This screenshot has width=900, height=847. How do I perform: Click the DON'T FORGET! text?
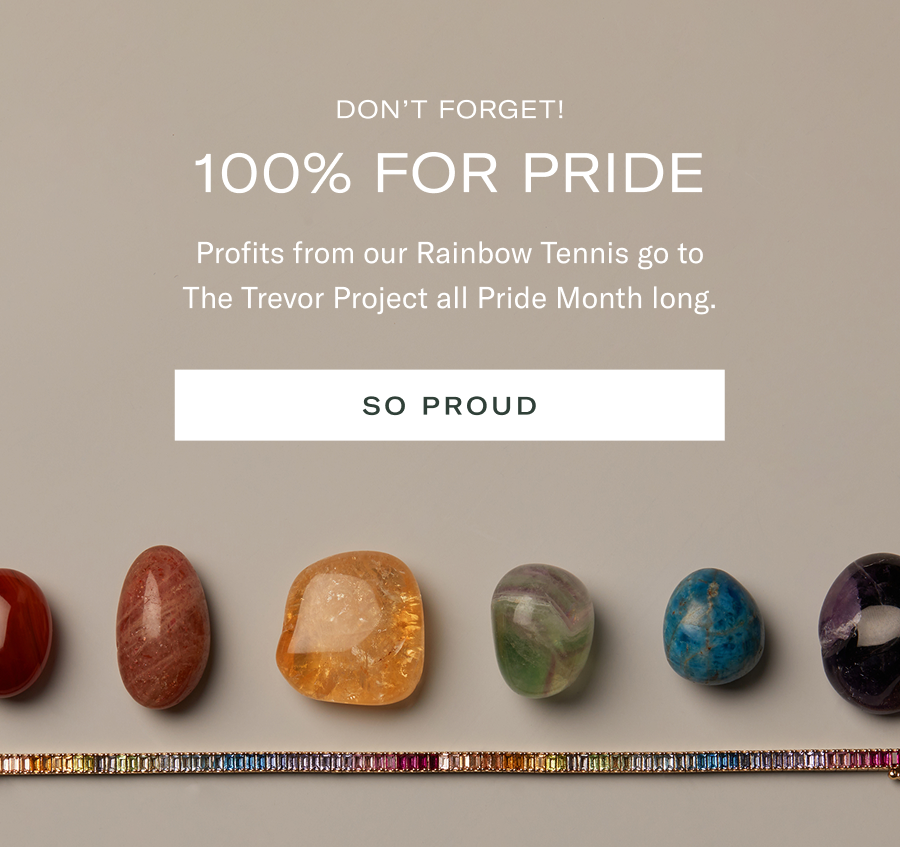[x=450, y=109]
